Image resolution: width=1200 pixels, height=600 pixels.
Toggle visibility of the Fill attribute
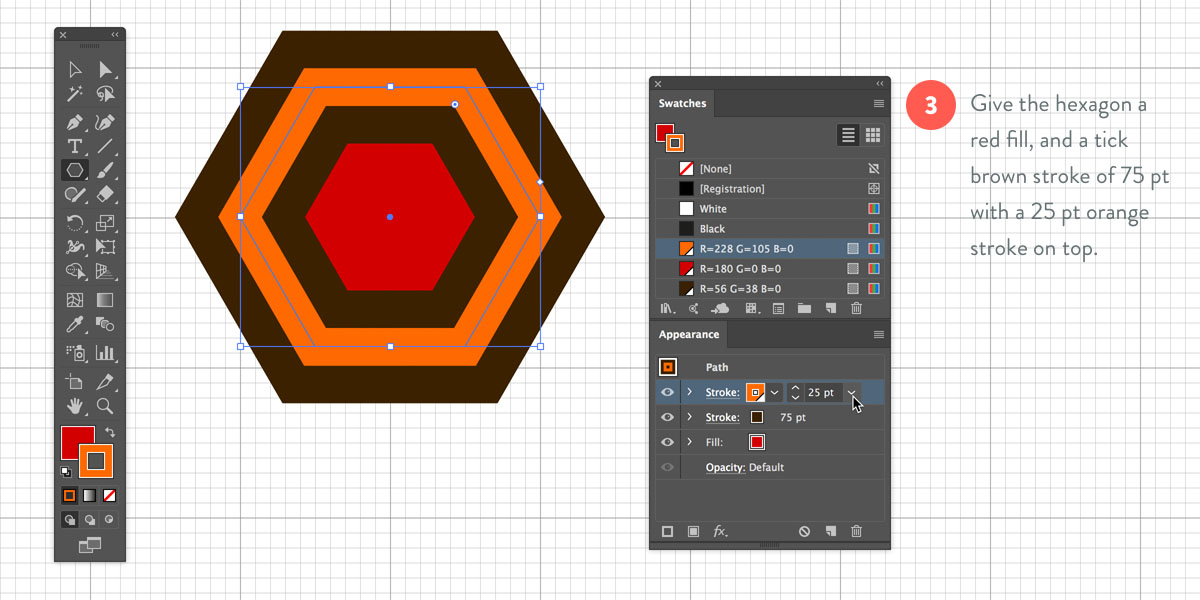click(x=667, y=442)
